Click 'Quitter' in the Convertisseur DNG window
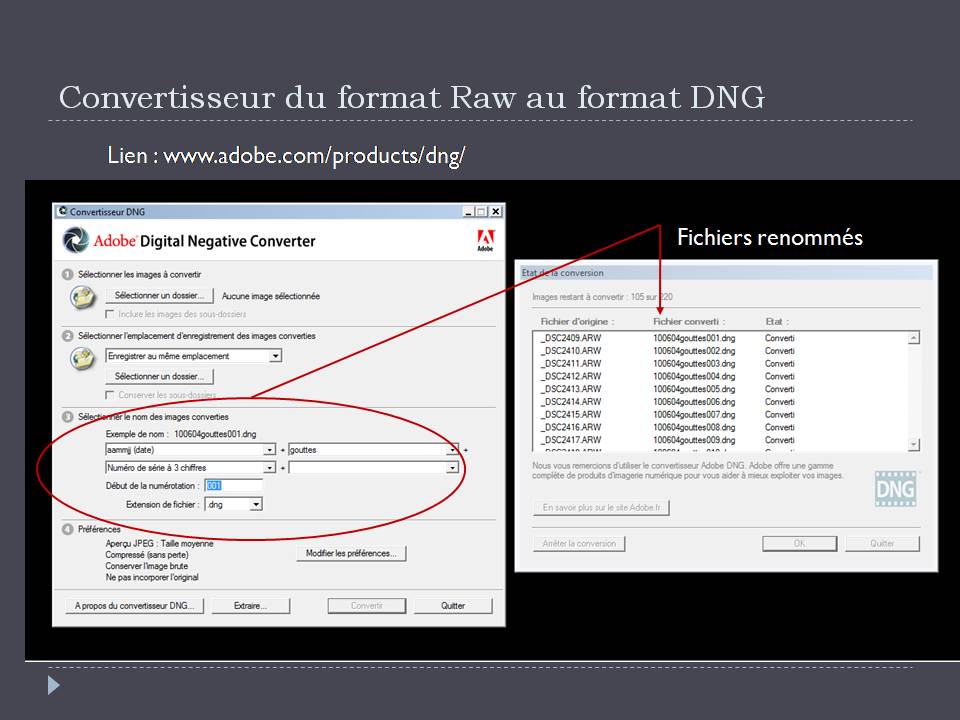The height and width of the screenshot is (720, 960). pyautogui.click(x=453, y=606)
